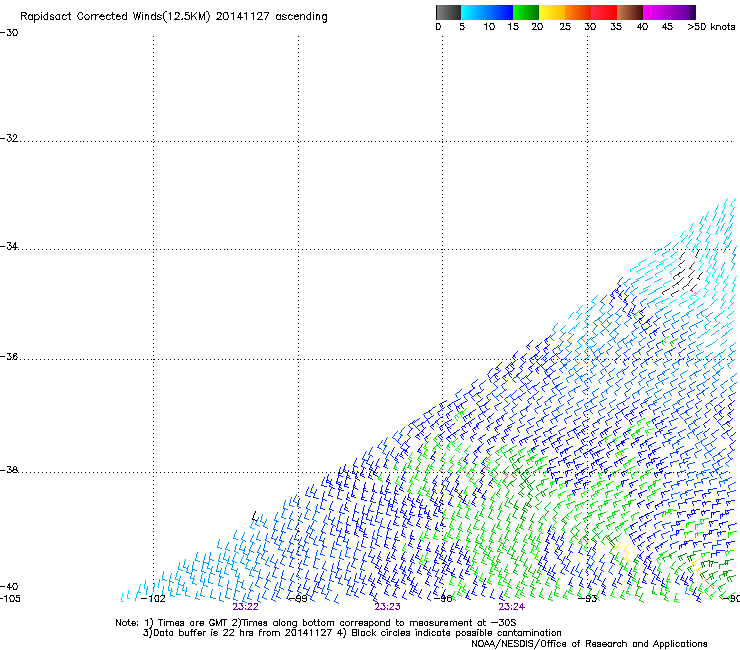Click the red 30-35 knots color band

[604, 12]
